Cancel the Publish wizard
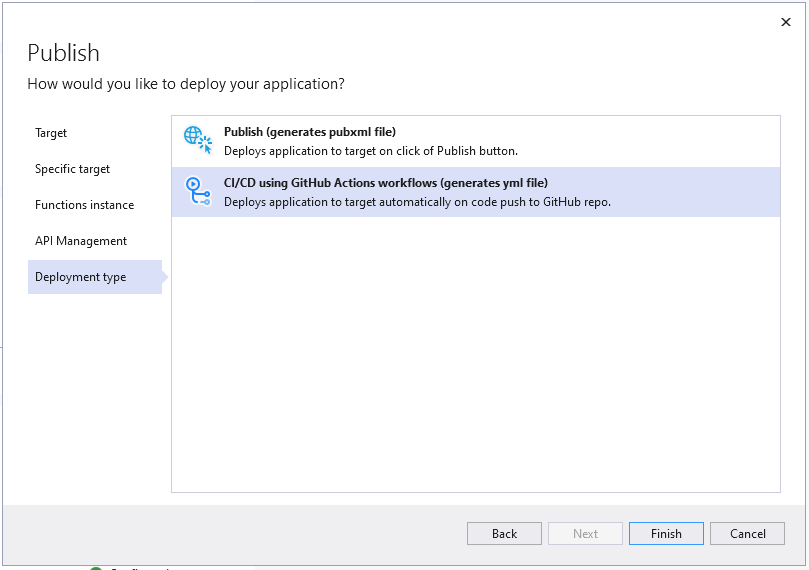The width and height of the screenshot is (809, 570). click(747, 534)
